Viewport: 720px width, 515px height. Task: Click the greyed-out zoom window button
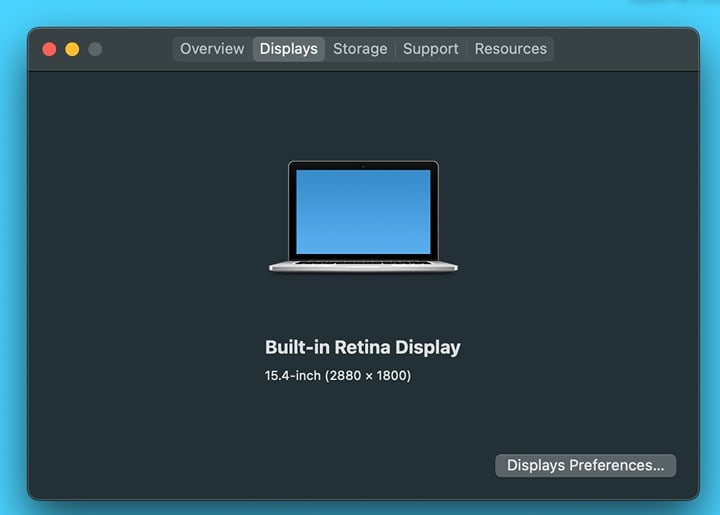click(95, 49)
